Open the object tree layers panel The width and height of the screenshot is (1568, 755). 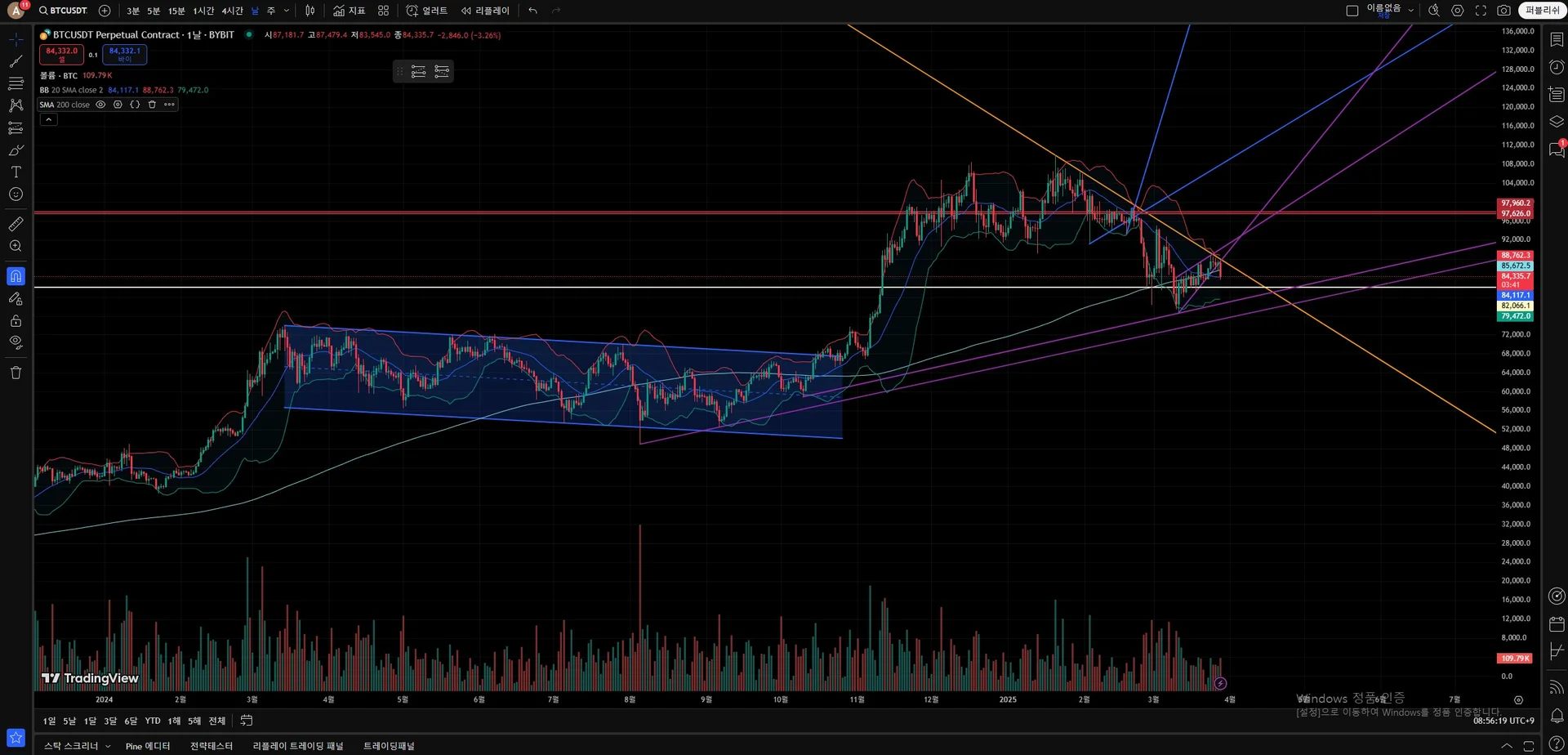point(1557,122)
